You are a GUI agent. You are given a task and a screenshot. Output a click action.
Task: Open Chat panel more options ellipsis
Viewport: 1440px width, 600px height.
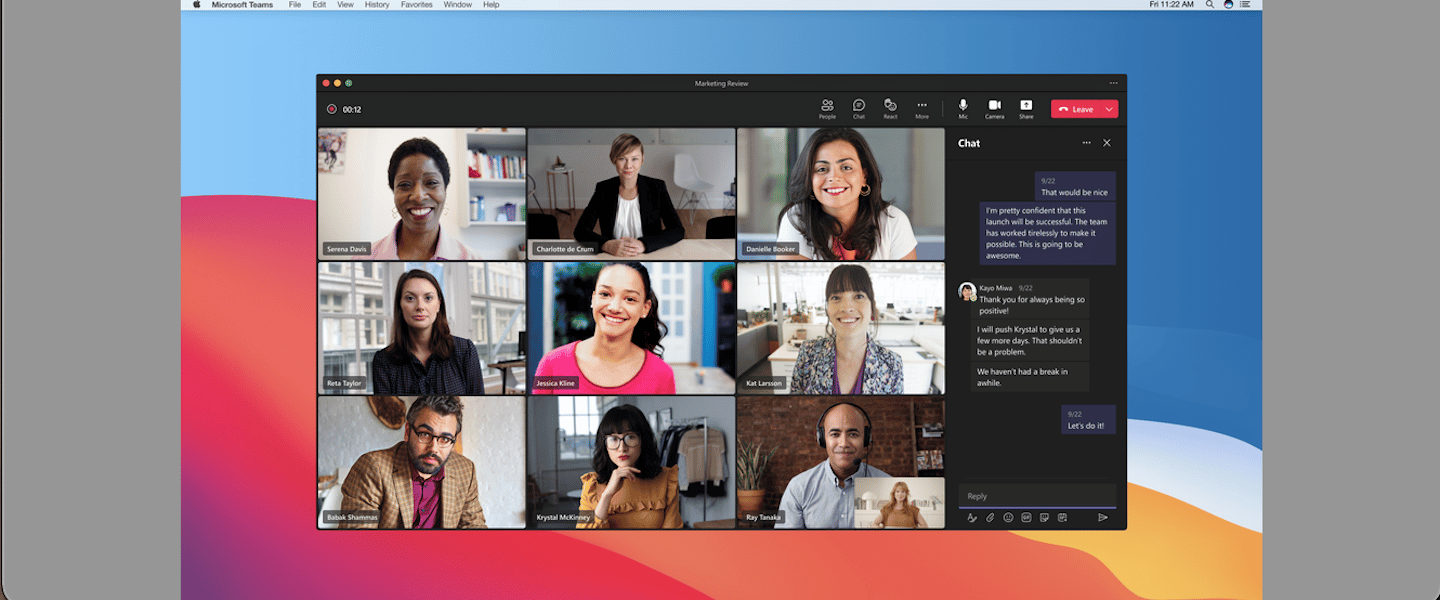point(1086,143)
